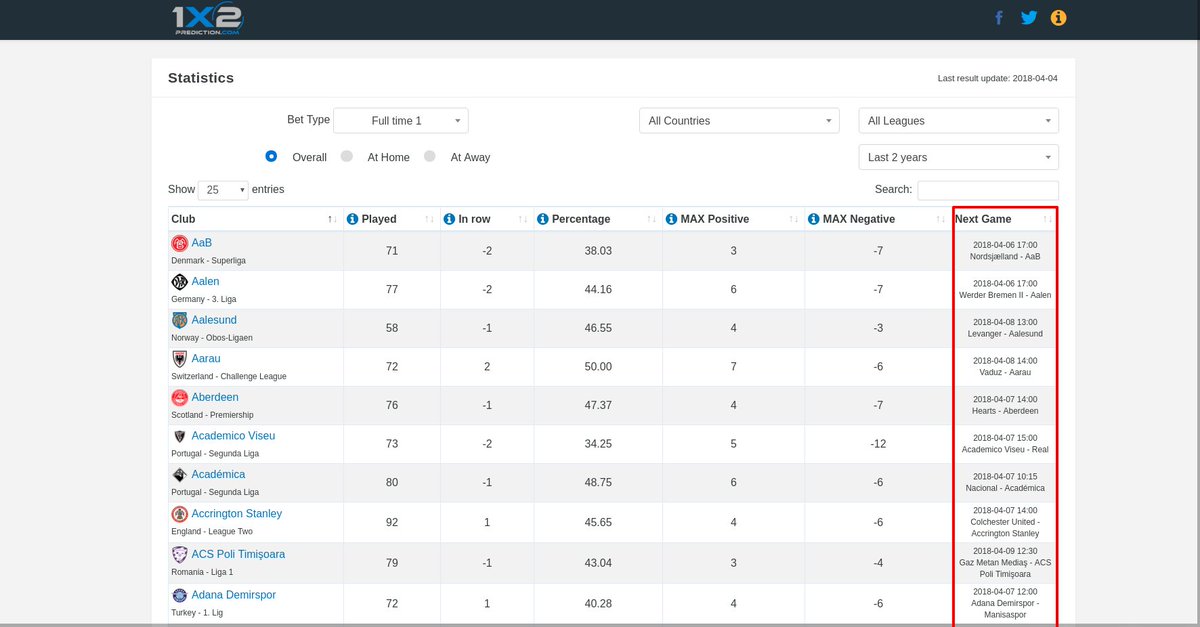Focus the Search input field
The width and height of the screenshot is (1200, 627).
pyautogui.click(x=988, y=190)
